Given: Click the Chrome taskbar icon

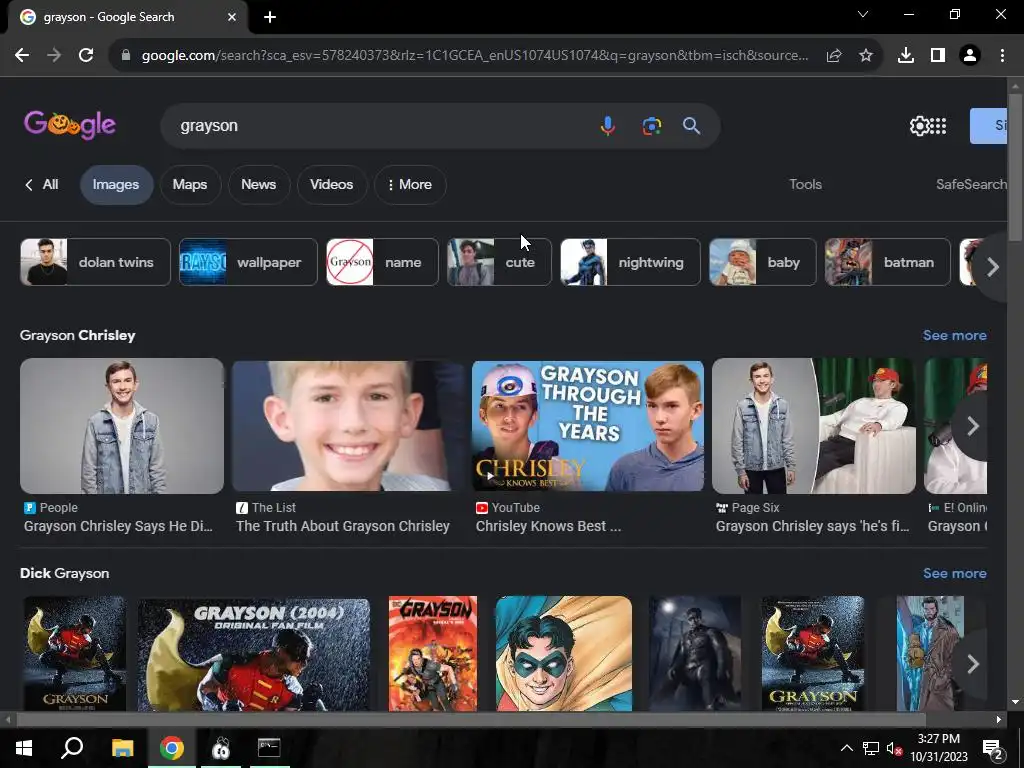Looking at the screenshot, I should click(172, 748).
